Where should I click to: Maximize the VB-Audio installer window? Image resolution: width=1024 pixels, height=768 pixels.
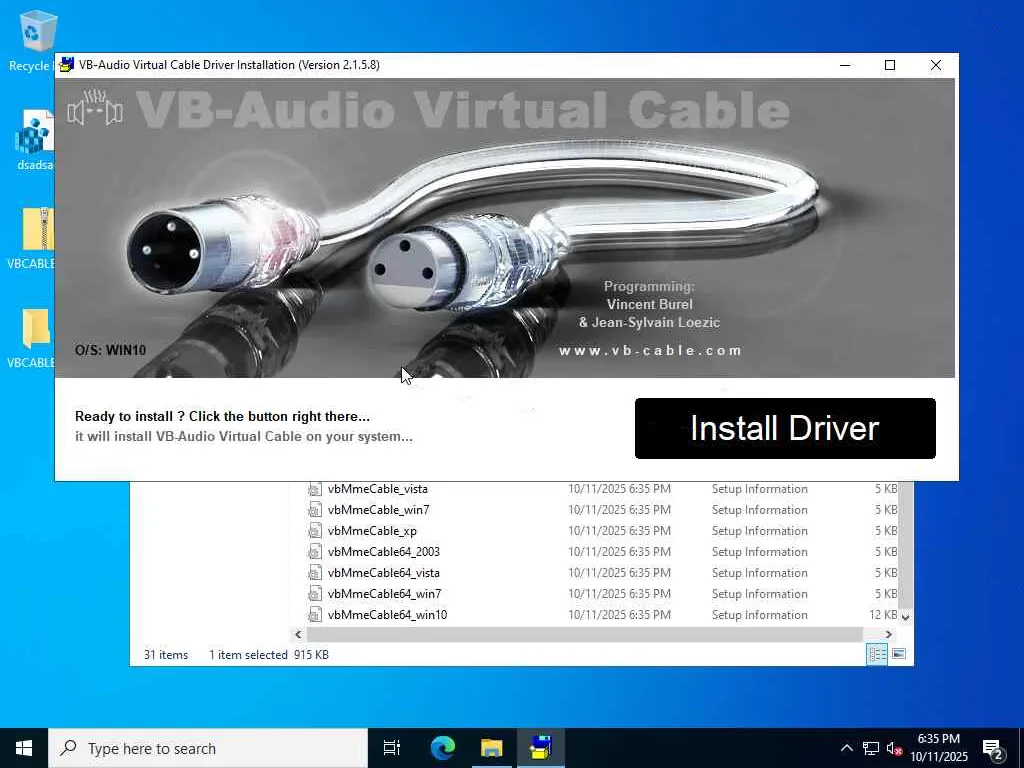[889, 65]
